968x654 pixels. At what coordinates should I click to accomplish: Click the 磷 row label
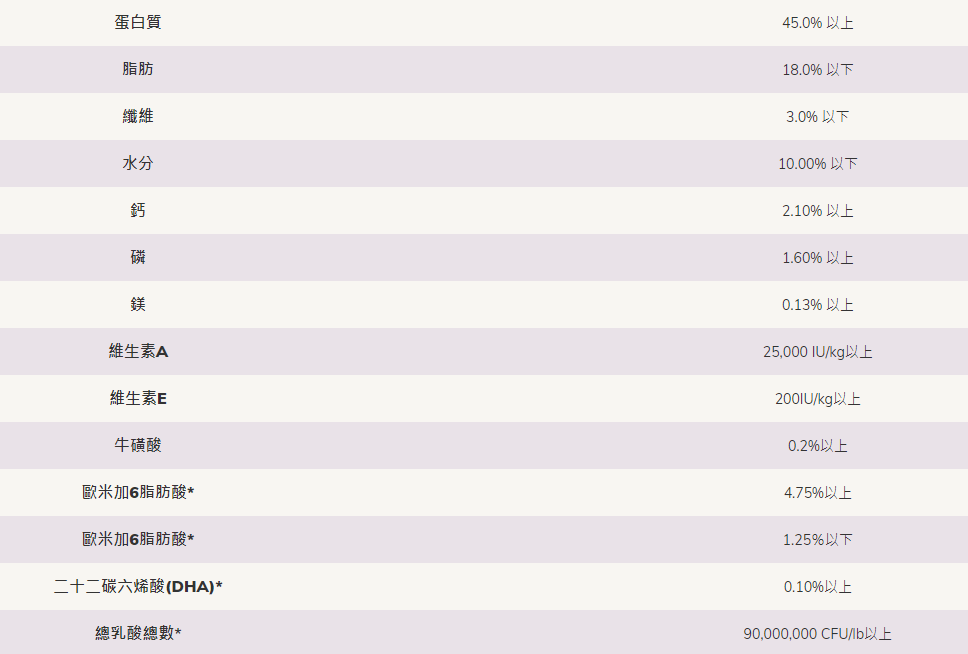(x=138, y=257)
